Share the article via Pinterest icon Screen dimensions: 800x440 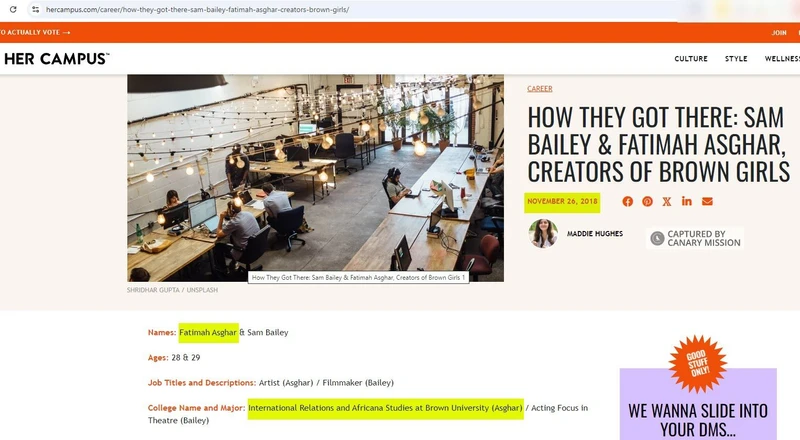pos(648,202)
